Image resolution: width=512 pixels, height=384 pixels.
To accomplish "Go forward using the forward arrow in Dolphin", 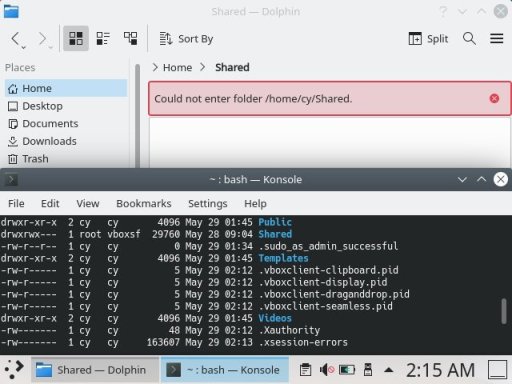I will [x=43, y=39].
